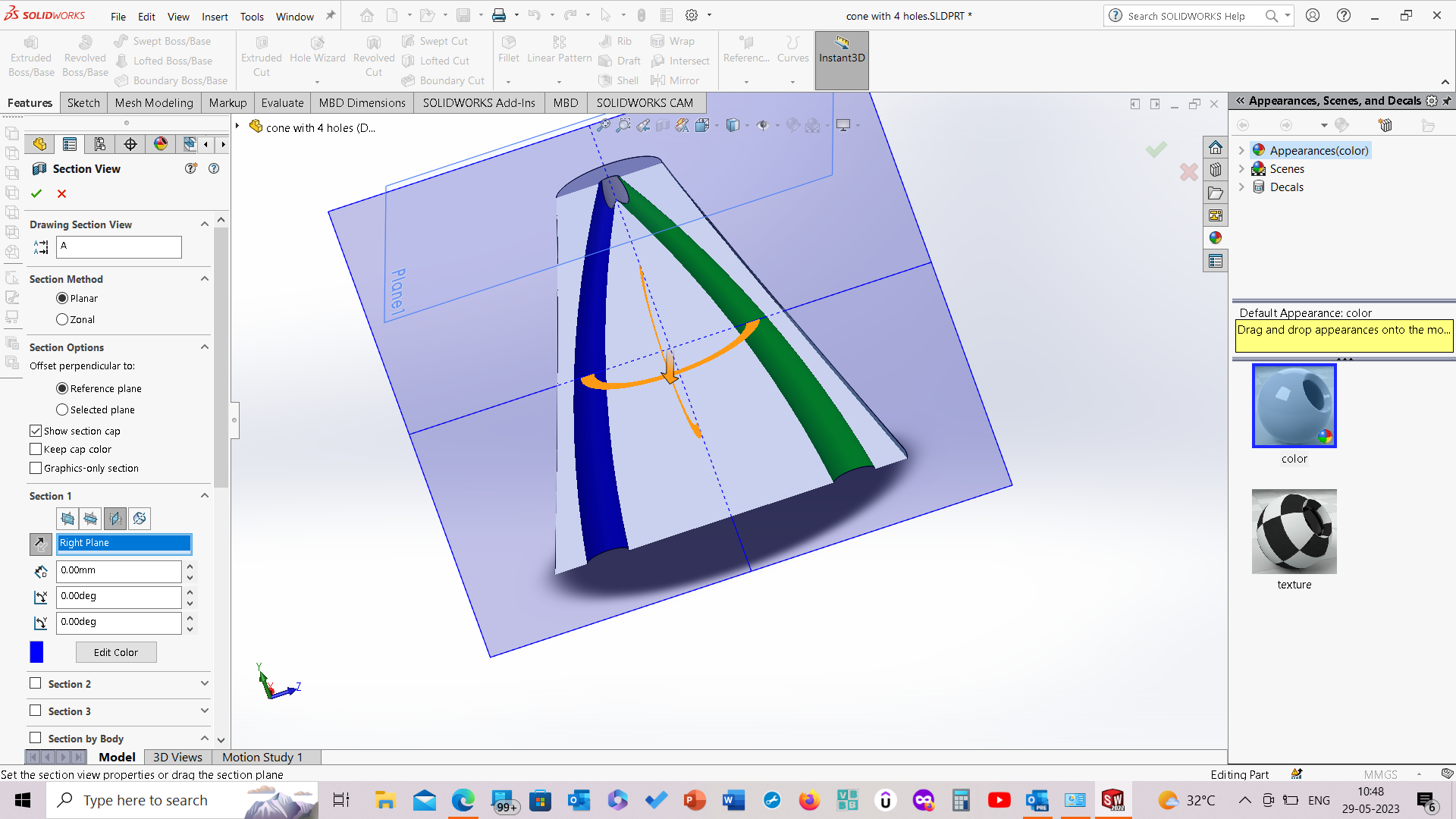Select the texture appearance thumbnail

pos(1294,532)
